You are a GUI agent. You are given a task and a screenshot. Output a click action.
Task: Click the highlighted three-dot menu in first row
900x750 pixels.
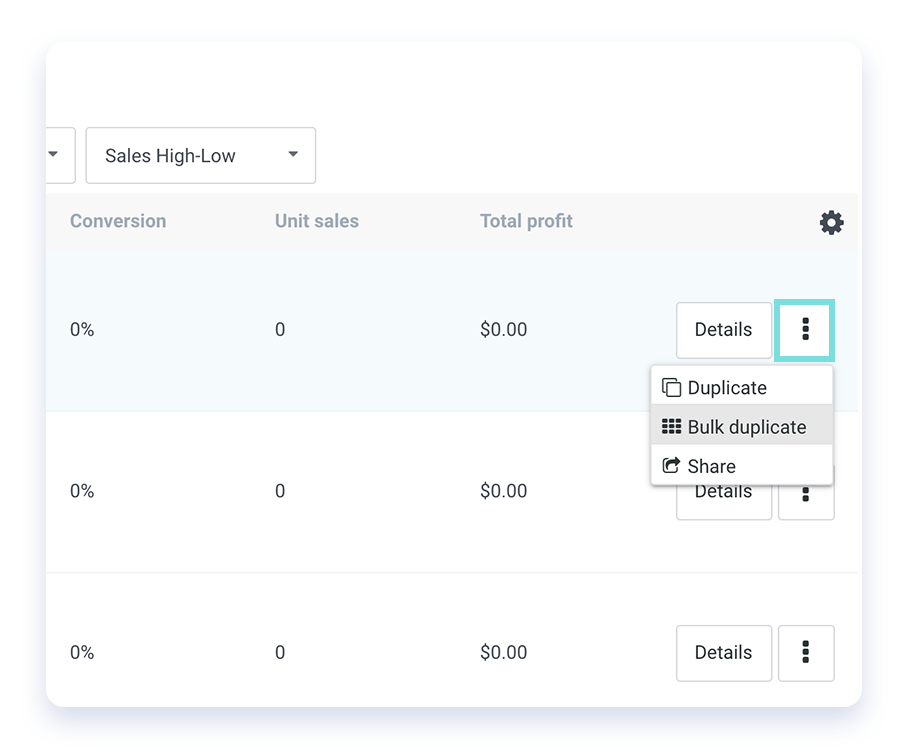pos(805,330)
